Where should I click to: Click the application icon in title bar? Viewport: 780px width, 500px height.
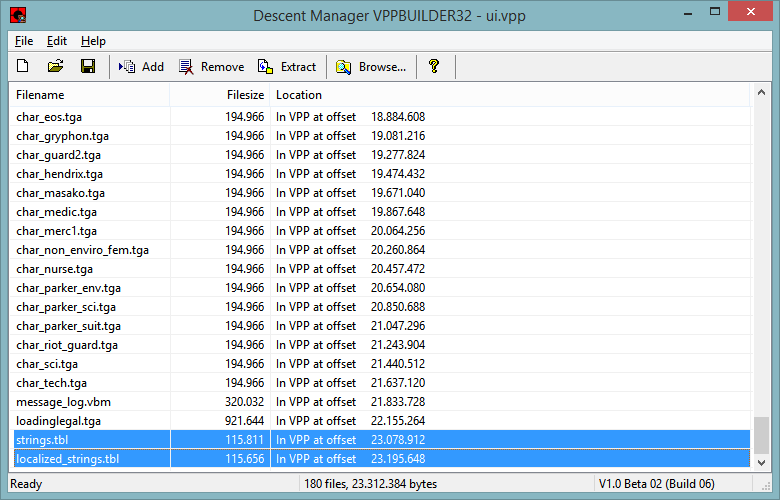17,14
